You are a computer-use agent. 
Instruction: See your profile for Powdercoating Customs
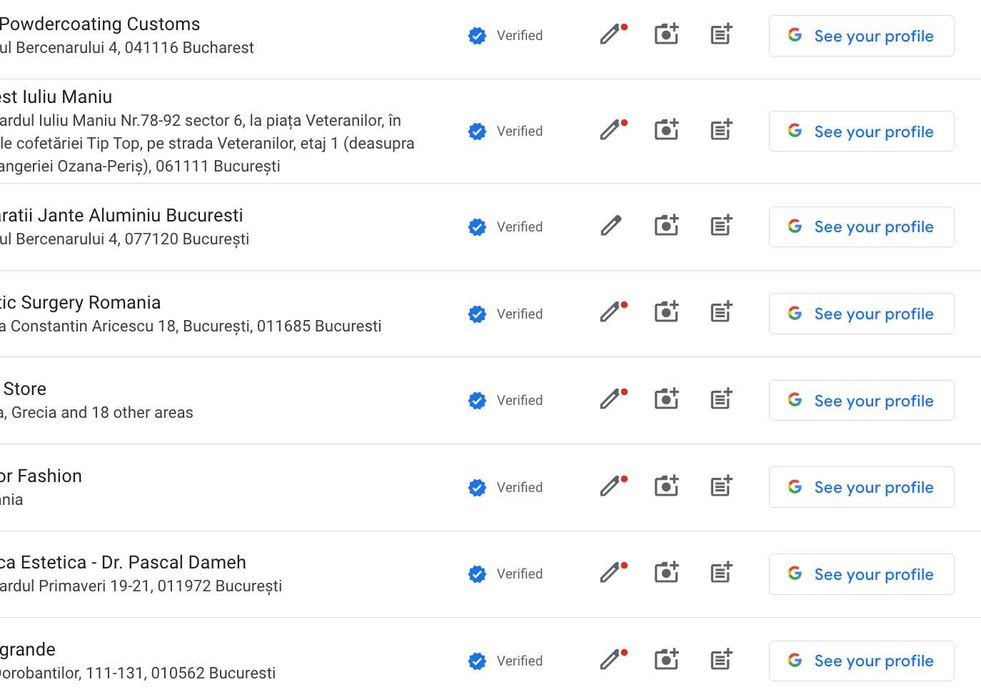(x=861, y=36)
